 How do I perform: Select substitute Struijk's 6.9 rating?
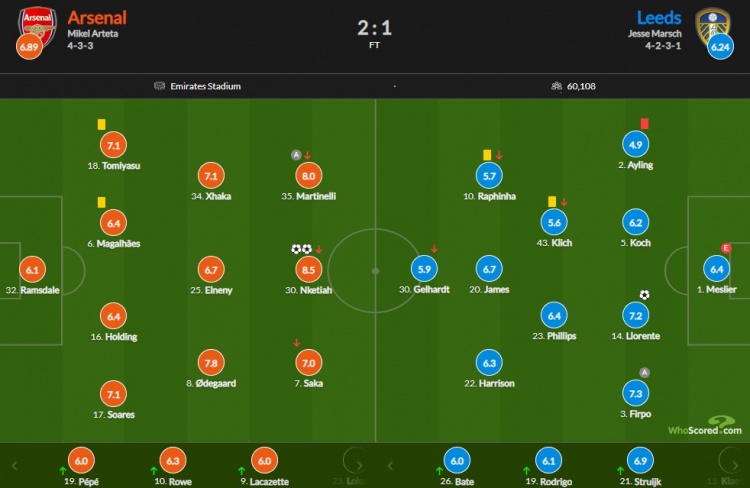click(640, 460)
